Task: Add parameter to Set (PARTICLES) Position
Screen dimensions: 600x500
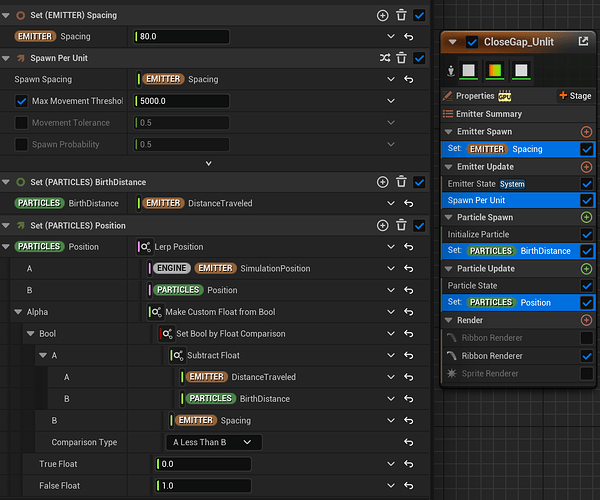Action: click(x=382, y=226)
